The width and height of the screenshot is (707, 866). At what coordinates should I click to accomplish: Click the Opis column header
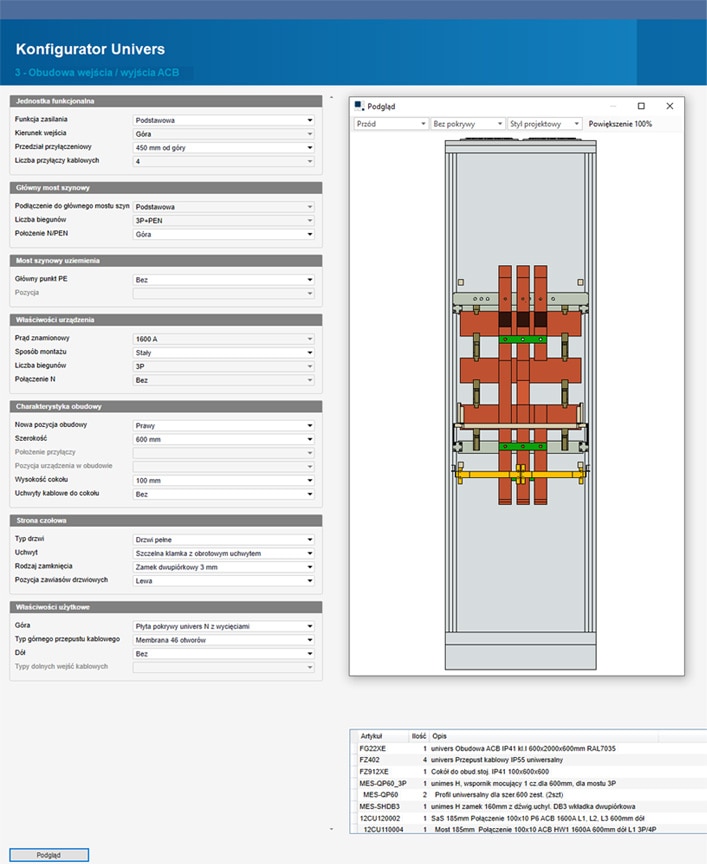(442, 735)
